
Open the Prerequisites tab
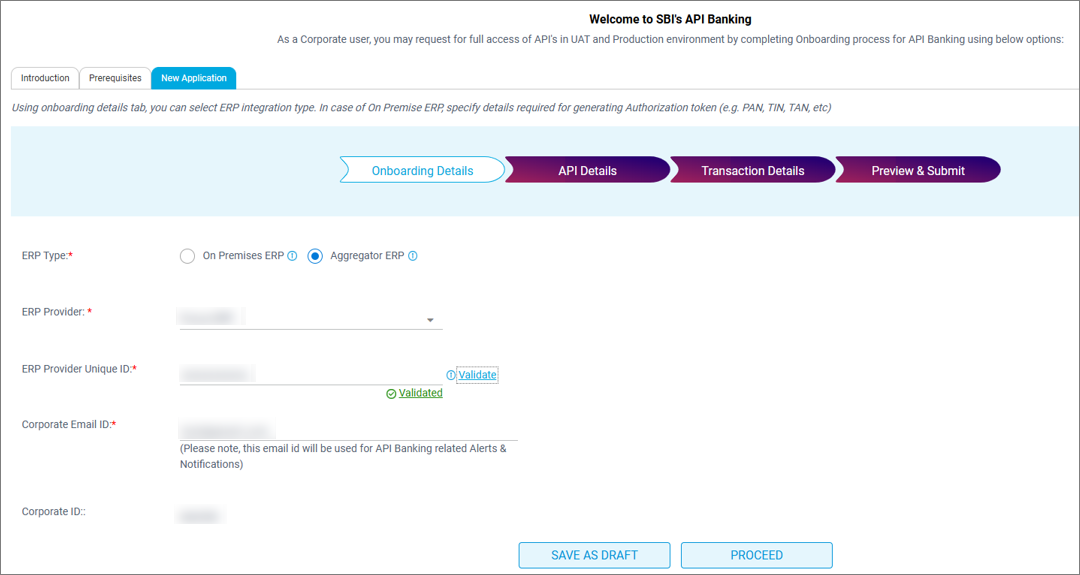point(115,78)
